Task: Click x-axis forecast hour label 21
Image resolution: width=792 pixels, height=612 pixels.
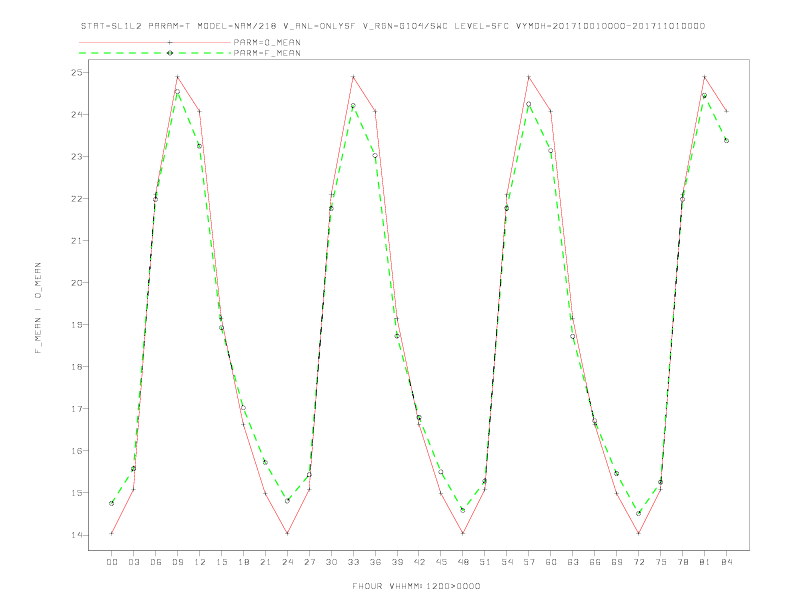Action: (265, 562)
